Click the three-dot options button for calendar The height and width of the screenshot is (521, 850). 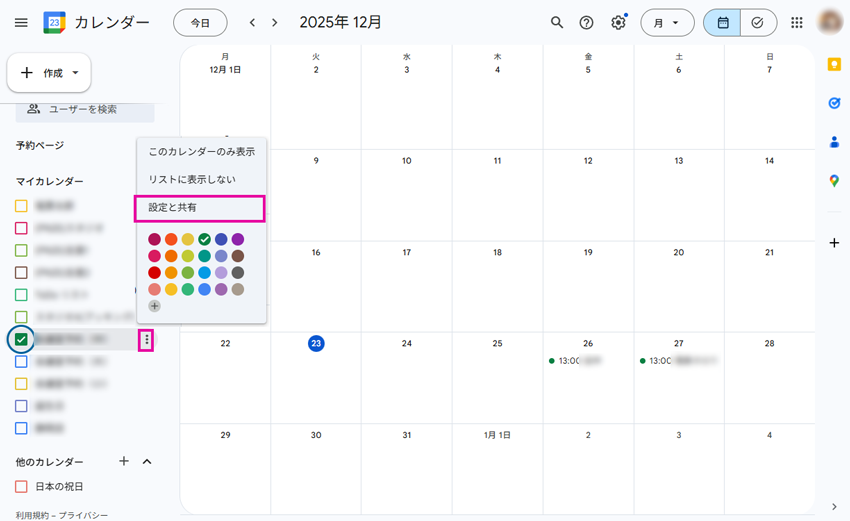147,340
